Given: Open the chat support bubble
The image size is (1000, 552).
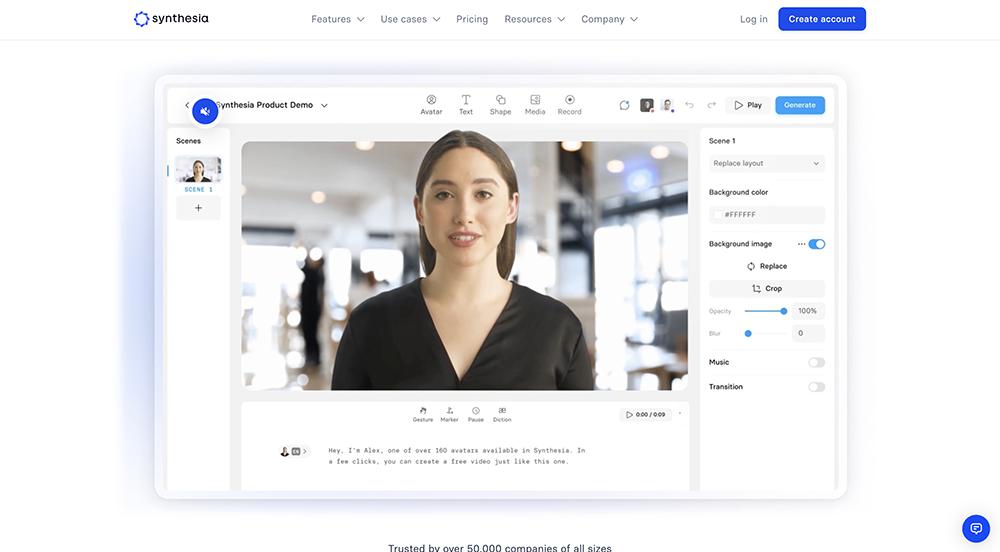Looking at the screenshot, I should point(976,528).
